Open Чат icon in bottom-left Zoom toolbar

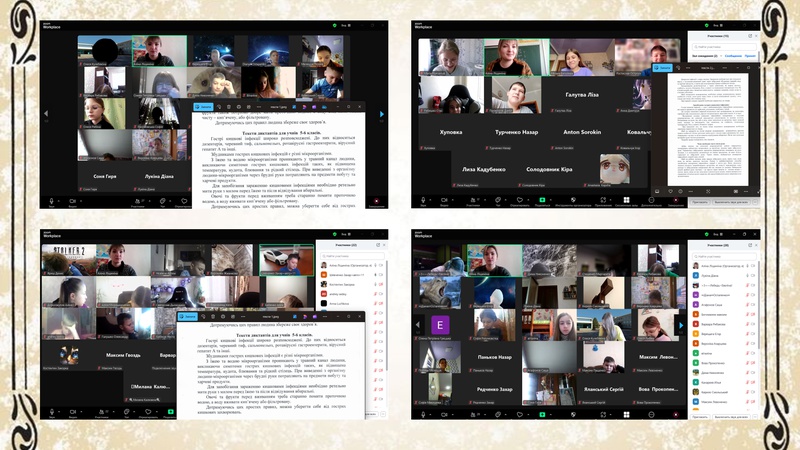127,411
